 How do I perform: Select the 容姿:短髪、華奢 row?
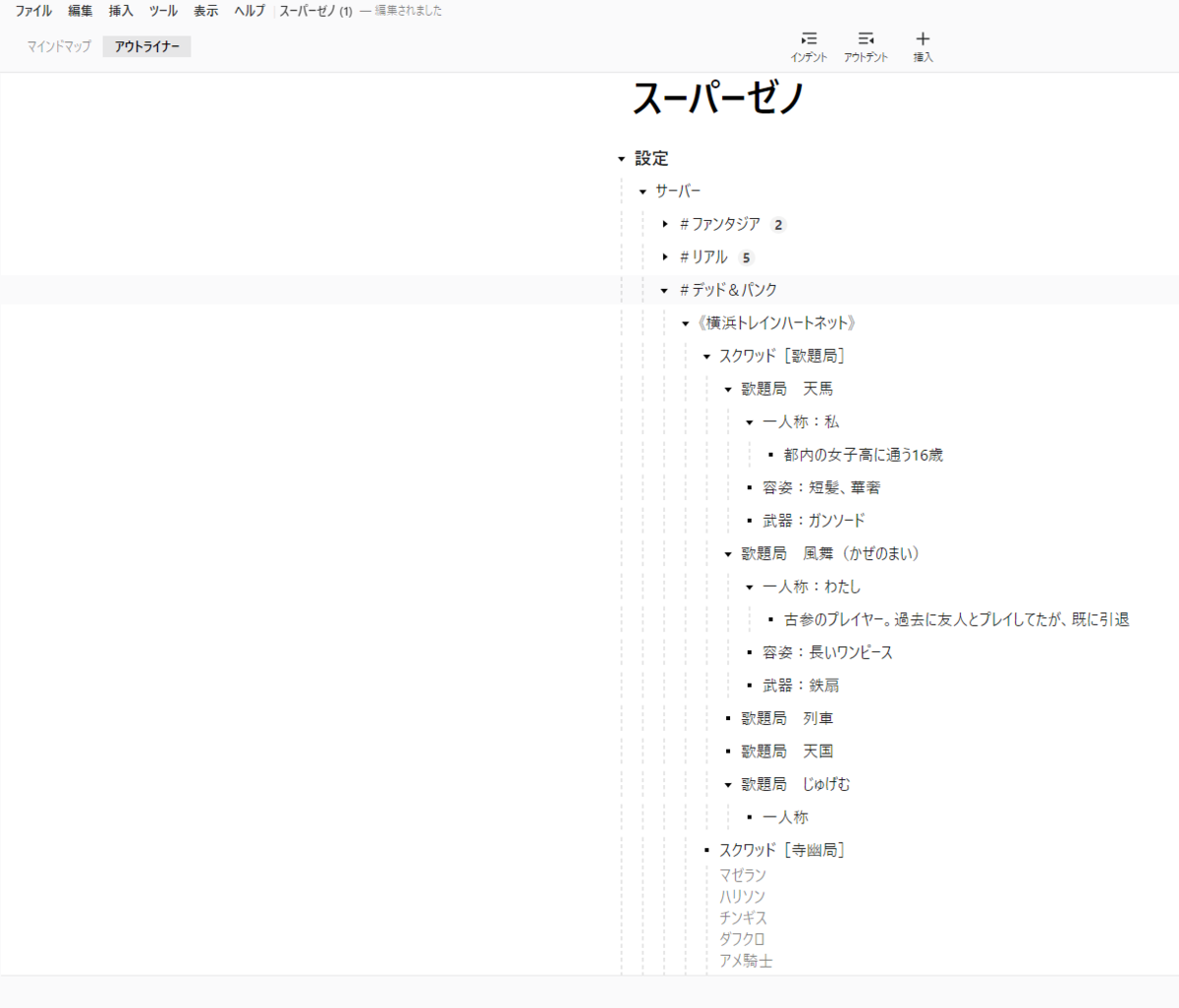[x=821, y=487]
